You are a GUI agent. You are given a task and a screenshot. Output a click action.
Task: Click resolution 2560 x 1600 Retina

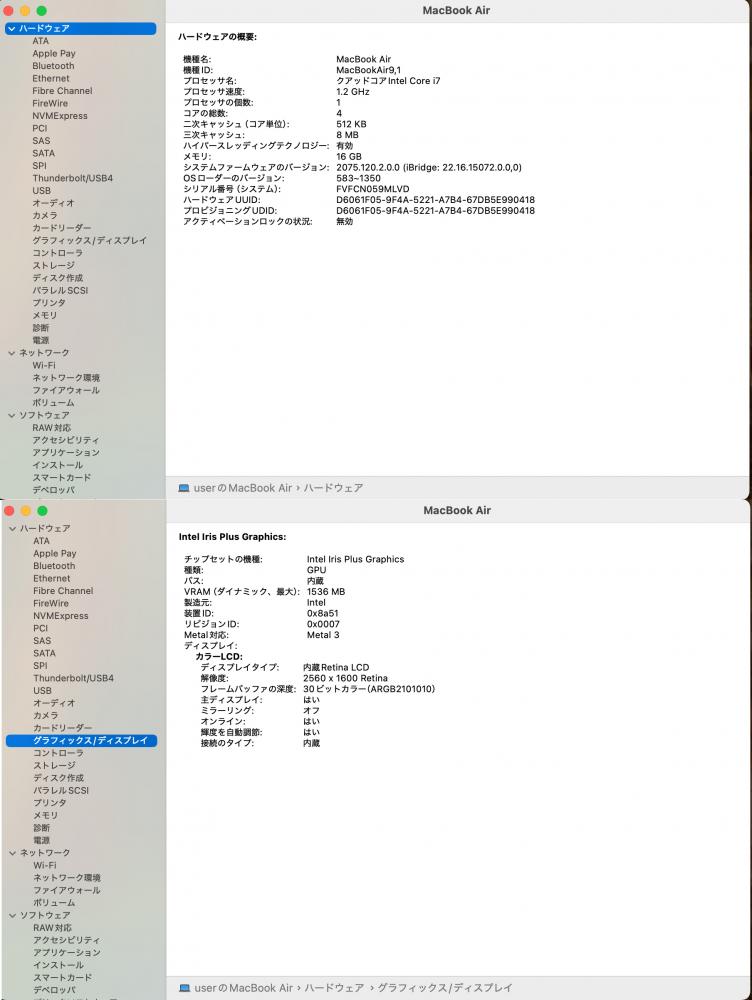[345, 679]
